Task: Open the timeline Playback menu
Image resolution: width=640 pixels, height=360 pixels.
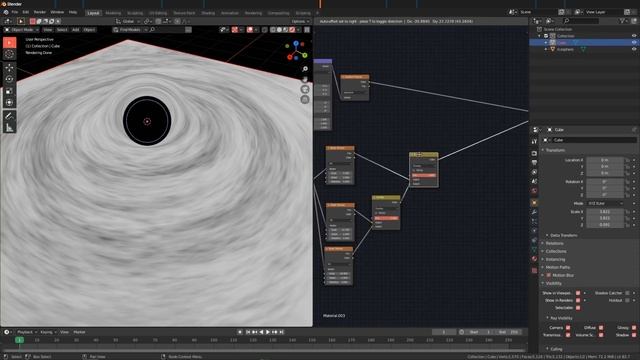Action: (27, 332)
